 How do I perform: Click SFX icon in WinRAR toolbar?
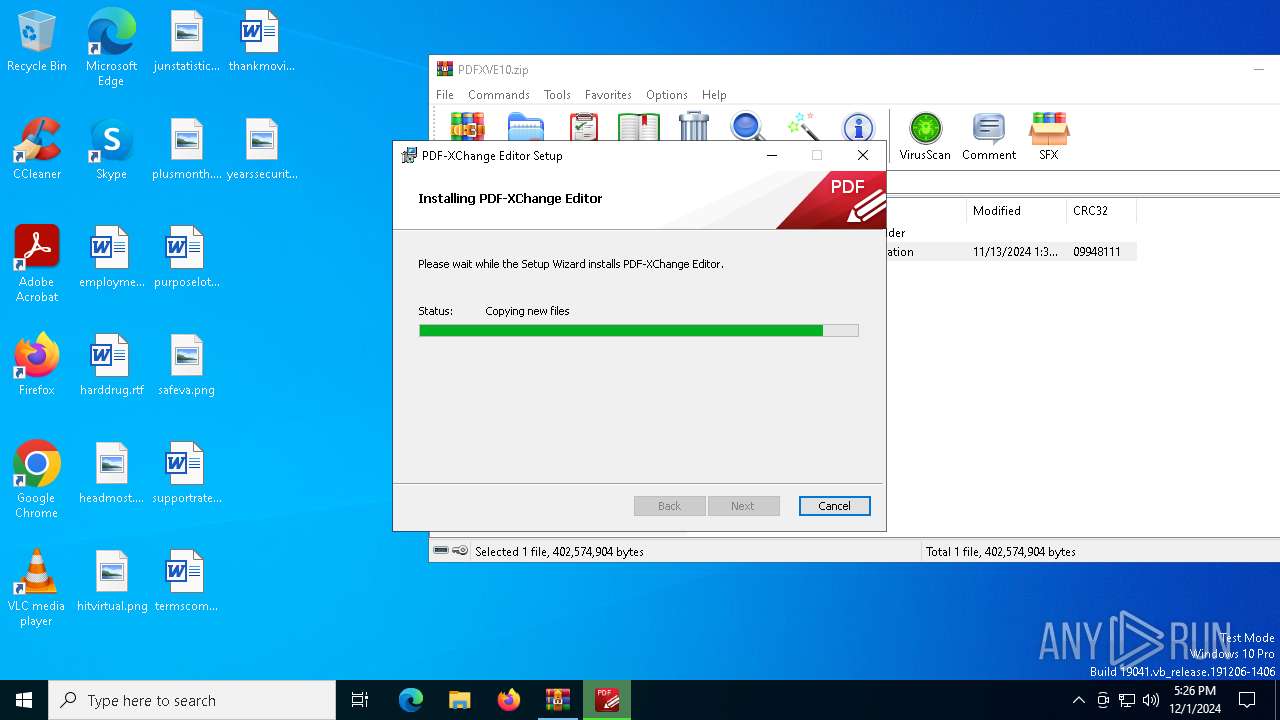[1048, 136]
